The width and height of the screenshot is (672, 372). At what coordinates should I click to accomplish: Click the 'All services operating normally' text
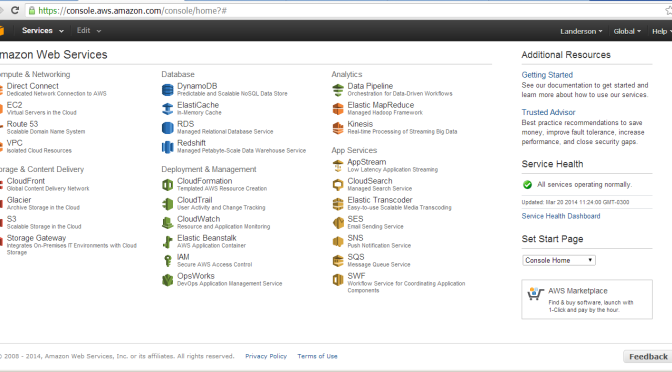point(584,185)
